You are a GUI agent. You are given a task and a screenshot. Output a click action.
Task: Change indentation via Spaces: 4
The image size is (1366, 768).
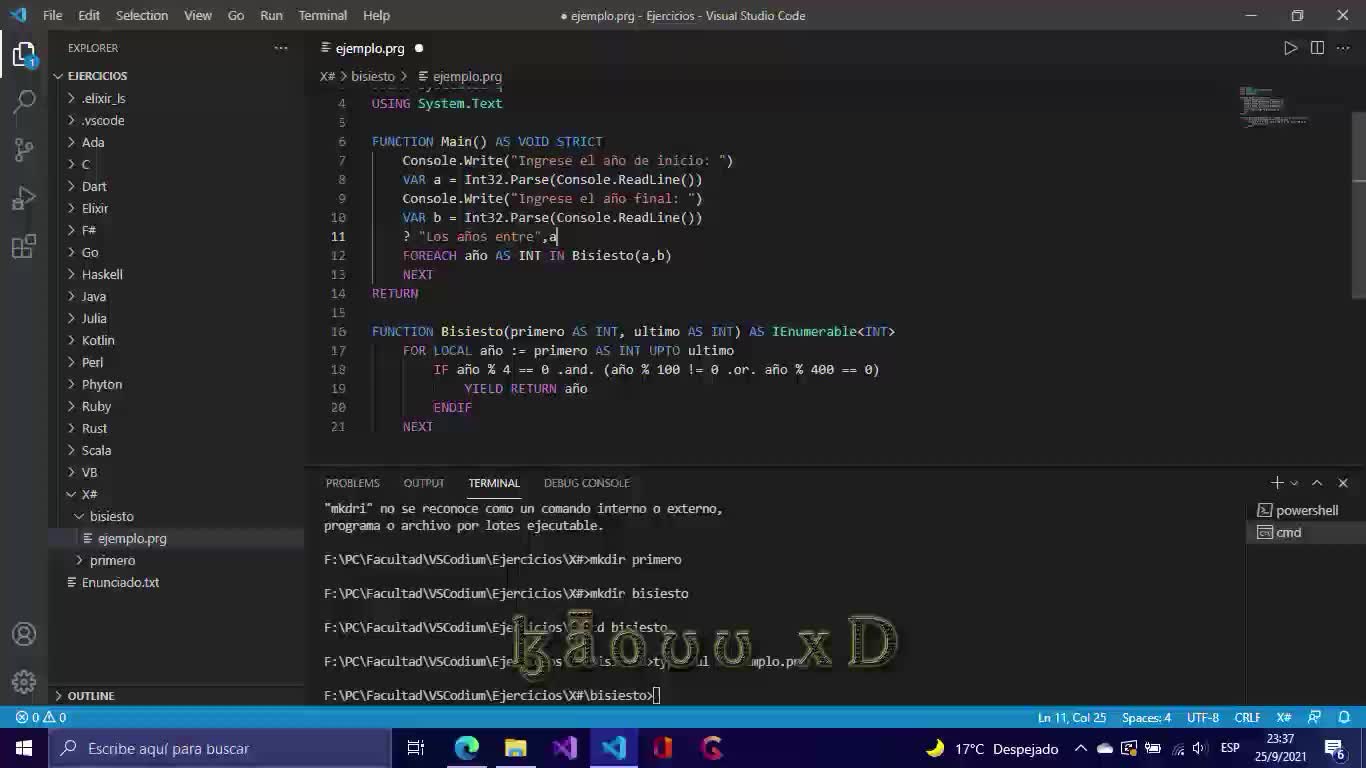(x=1146, y=718)
